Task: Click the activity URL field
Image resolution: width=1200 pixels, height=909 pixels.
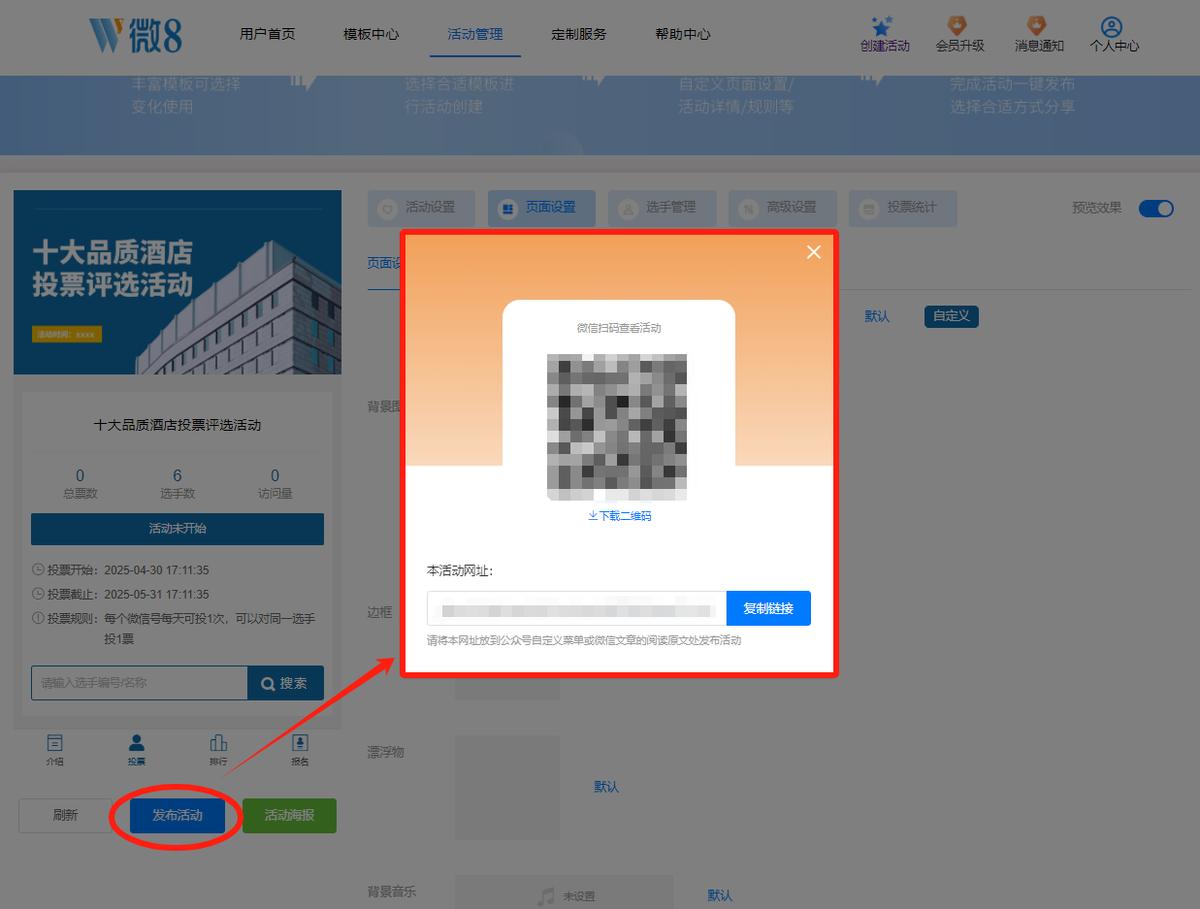Action: [x=577, y=608]
